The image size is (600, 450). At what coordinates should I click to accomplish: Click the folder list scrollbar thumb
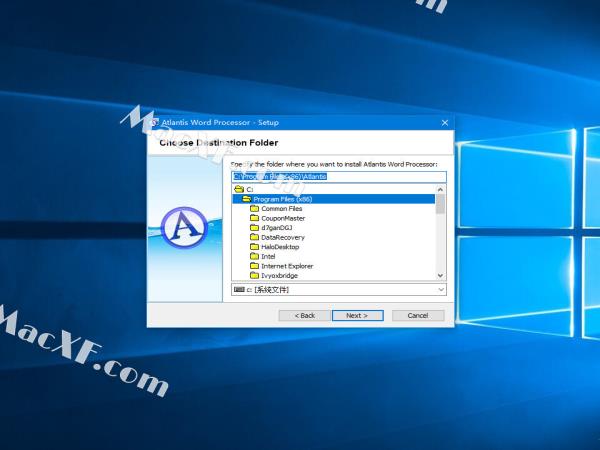(440, 204)
